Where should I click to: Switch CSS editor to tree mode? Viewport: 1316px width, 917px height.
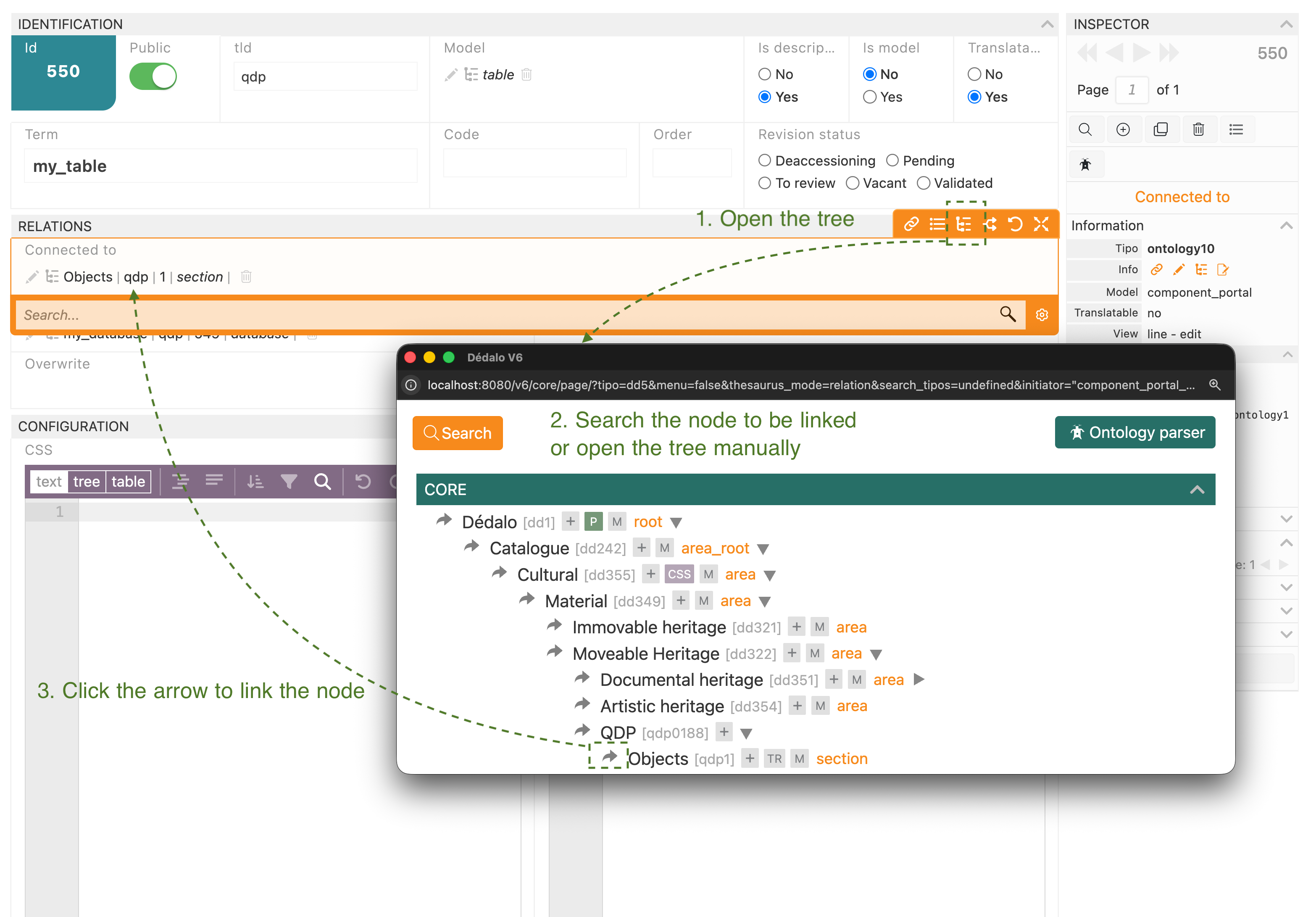click(x=87, y=482)
